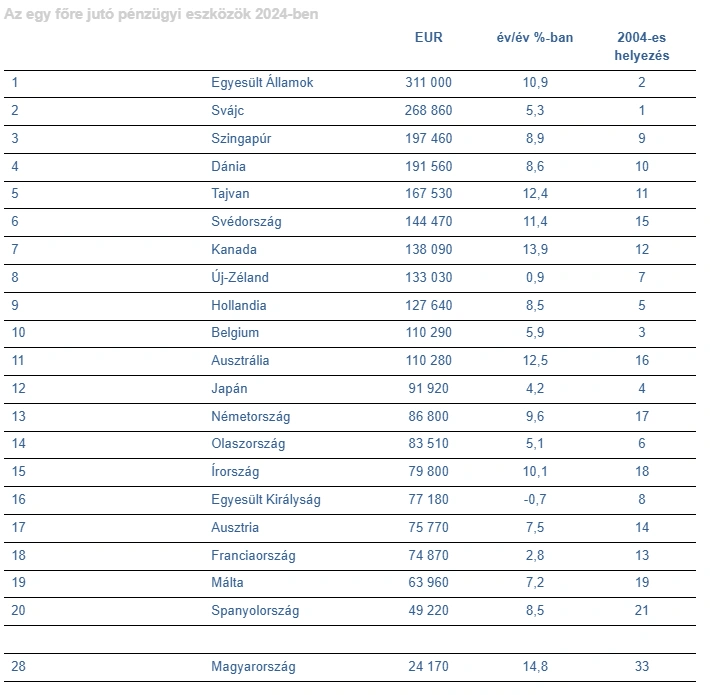Select the Németország country cell
This screenshot has height=695, width=710.
point(250,417)
